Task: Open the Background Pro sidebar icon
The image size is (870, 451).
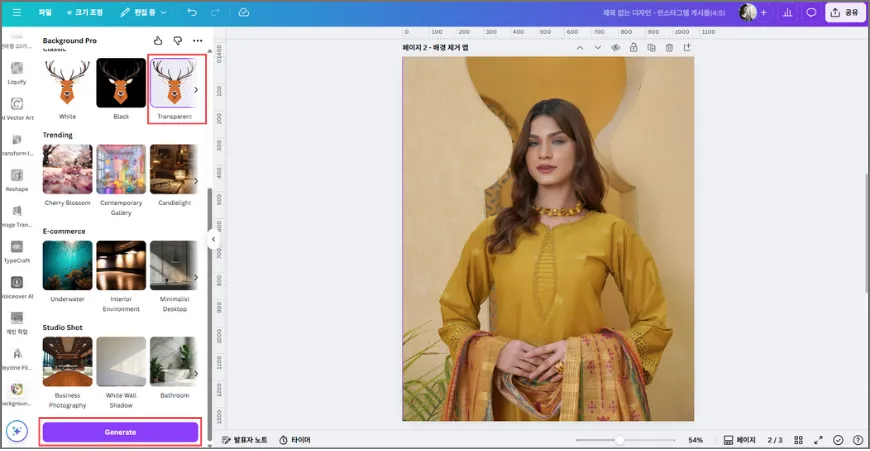Action: (17, 394)
